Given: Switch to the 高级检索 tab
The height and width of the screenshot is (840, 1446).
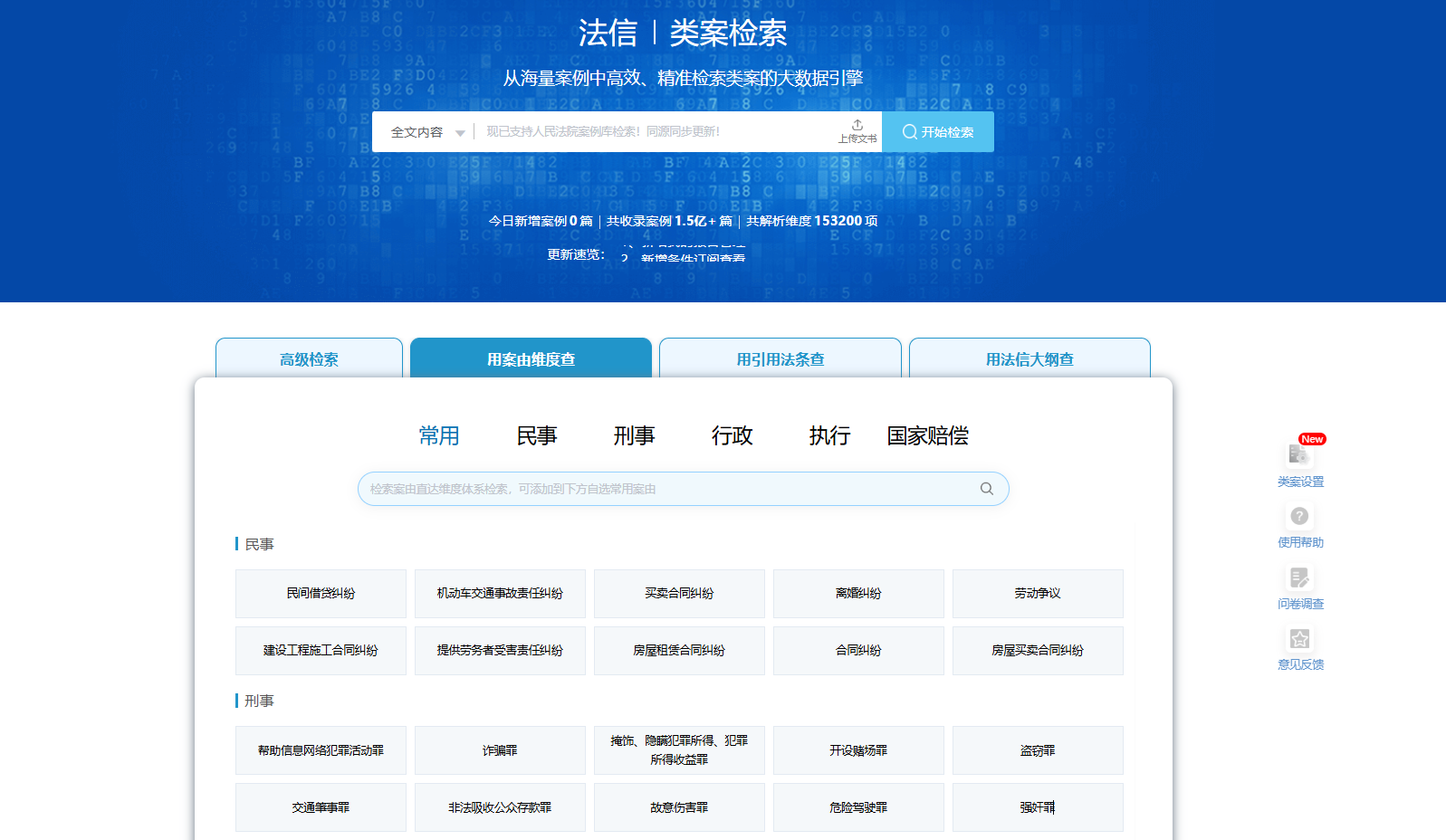Looking at the screenshot, I should (x=309, y=358).
